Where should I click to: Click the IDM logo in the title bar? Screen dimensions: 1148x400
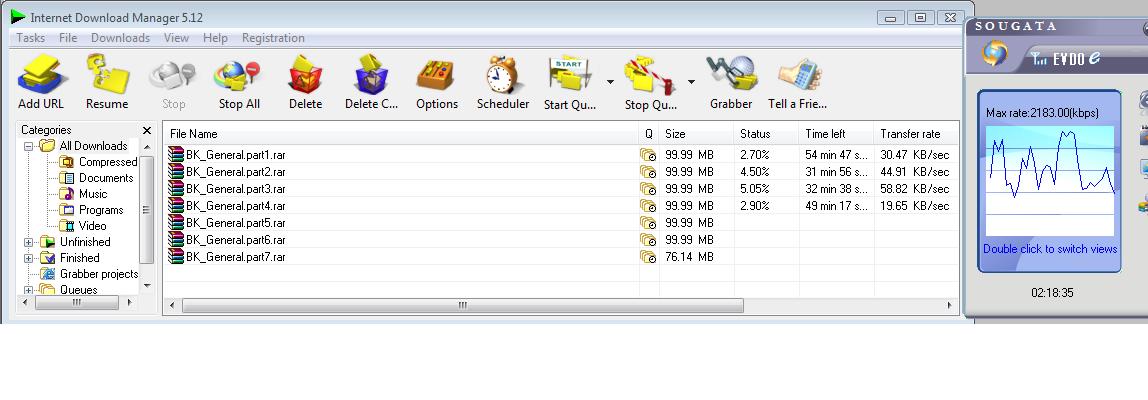(18, 17)
